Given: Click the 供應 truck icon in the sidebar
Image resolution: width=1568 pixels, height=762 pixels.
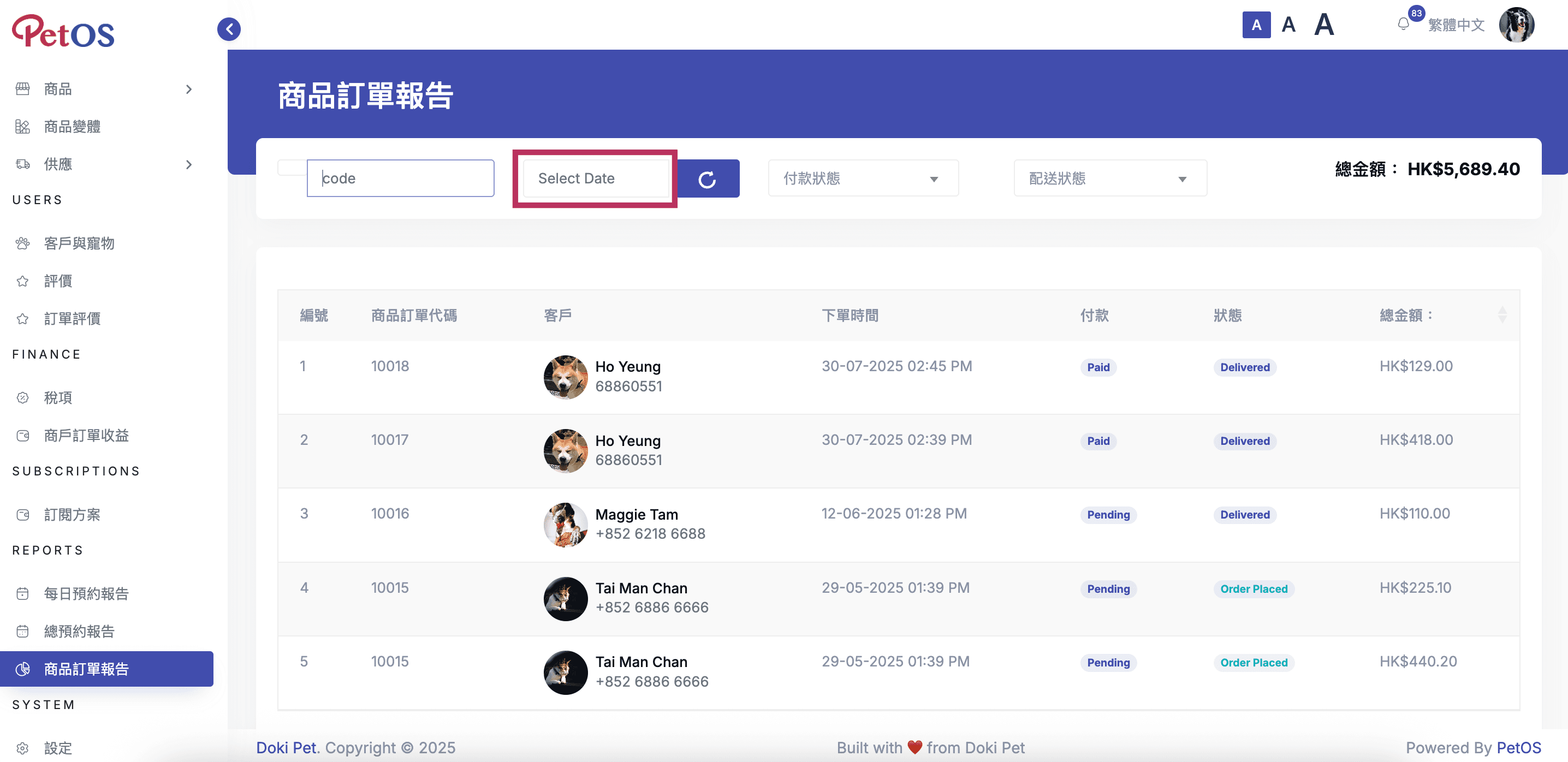Looking at the screenshot, I should pyautogui.click(x=22, y=164).
